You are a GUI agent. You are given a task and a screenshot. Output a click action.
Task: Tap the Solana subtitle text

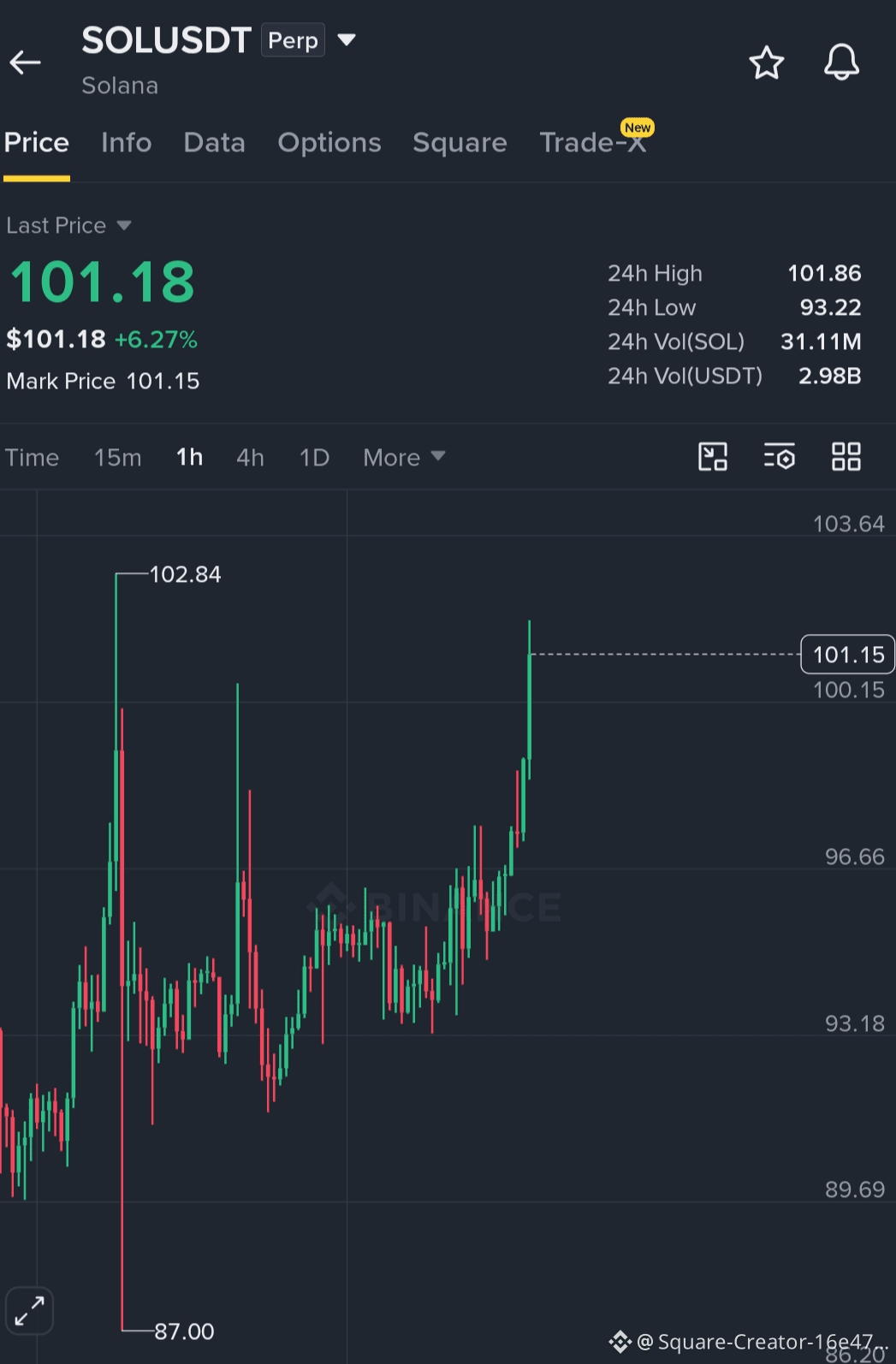click(120, 86)
